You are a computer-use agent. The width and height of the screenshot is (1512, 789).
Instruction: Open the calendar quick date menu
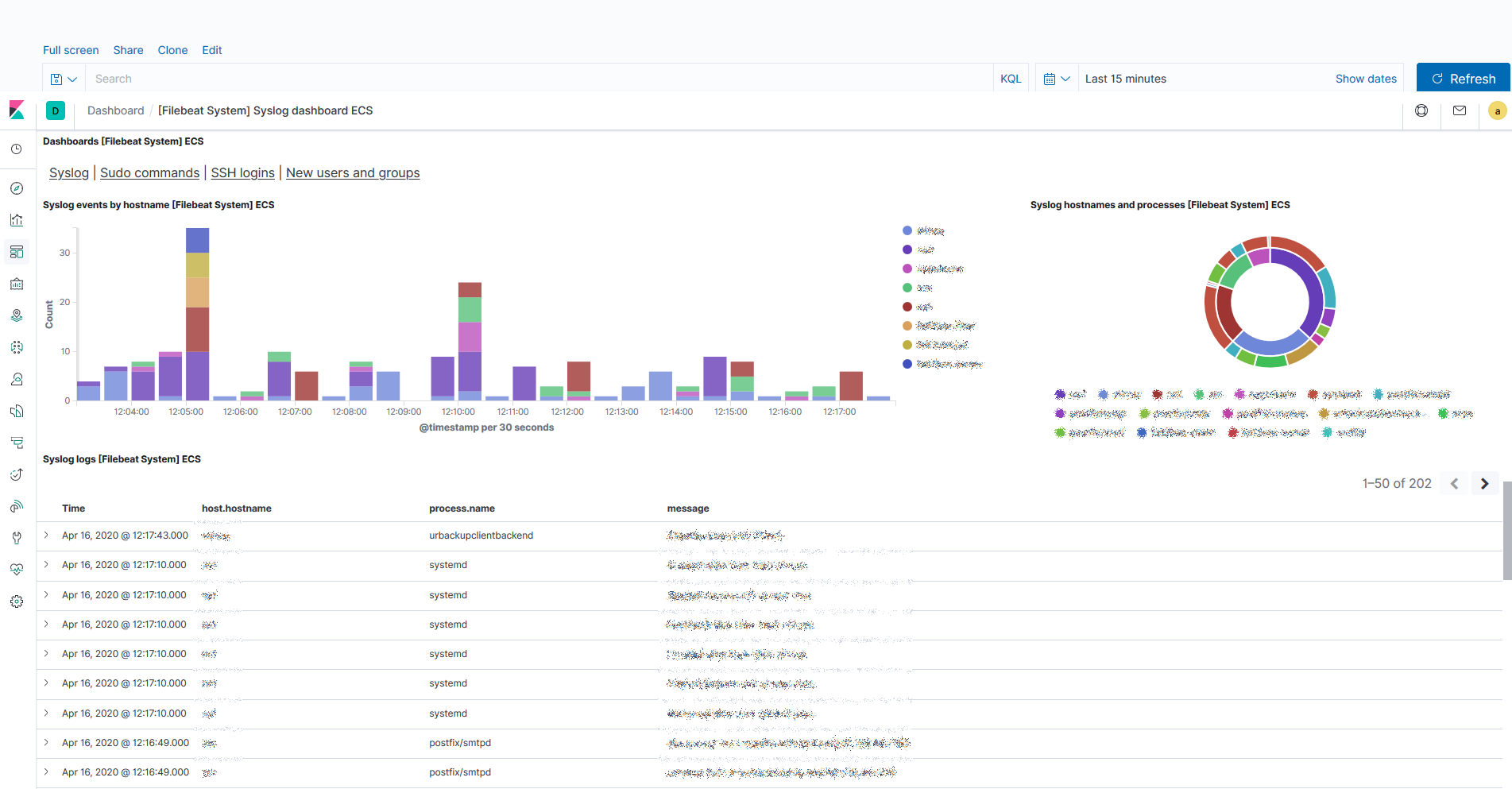point(1057,79)
